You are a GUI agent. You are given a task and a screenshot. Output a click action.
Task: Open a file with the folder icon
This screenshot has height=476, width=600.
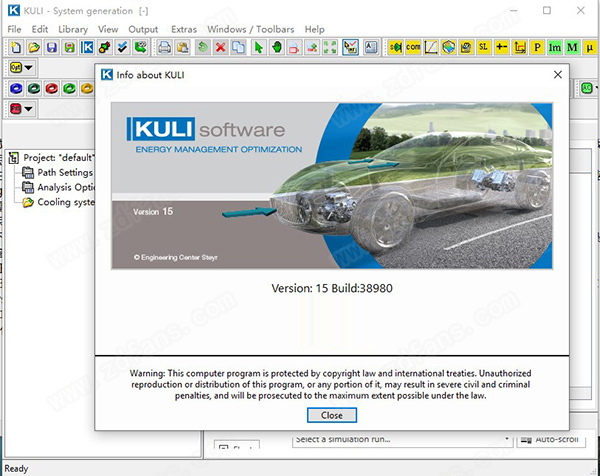(x=34, y=47)
